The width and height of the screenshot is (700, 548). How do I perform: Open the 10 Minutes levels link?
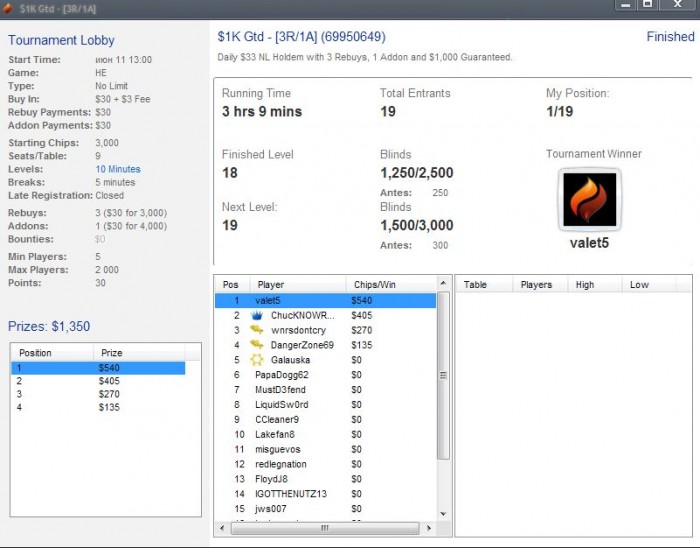pyautogui.click(x=118, y=169)
